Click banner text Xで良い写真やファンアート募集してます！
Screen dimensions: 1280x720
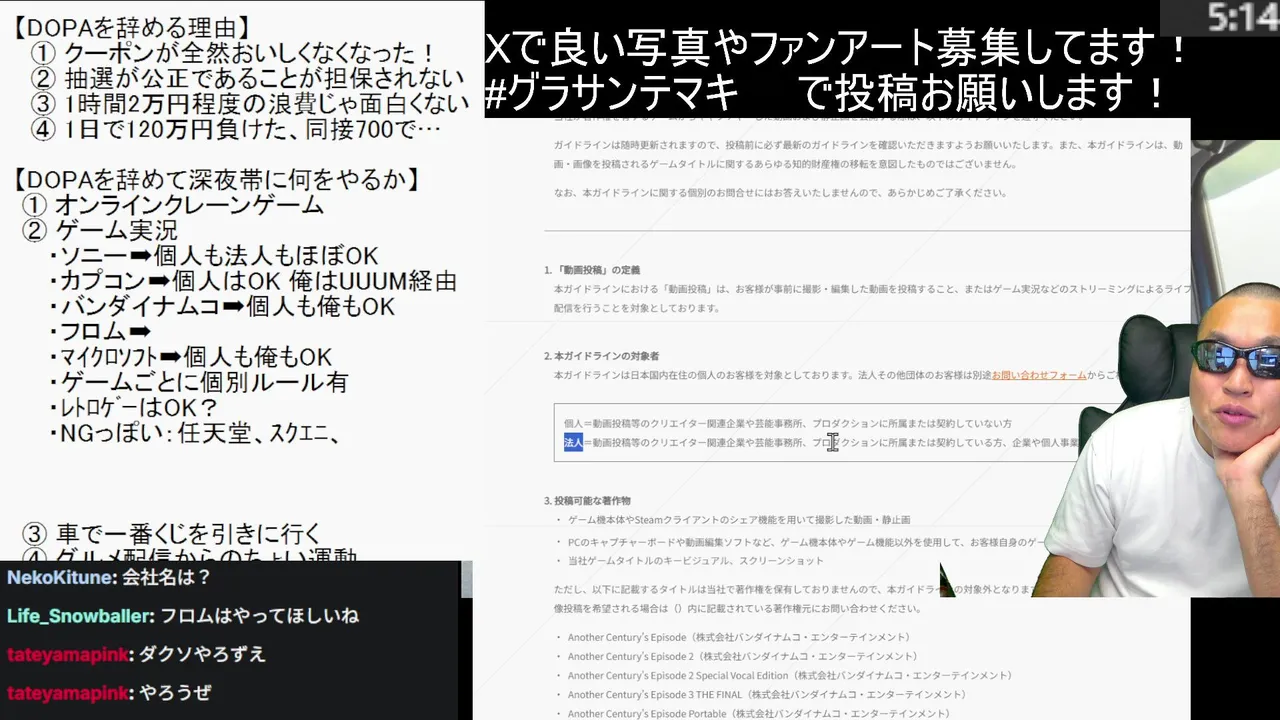coord(838,47)
